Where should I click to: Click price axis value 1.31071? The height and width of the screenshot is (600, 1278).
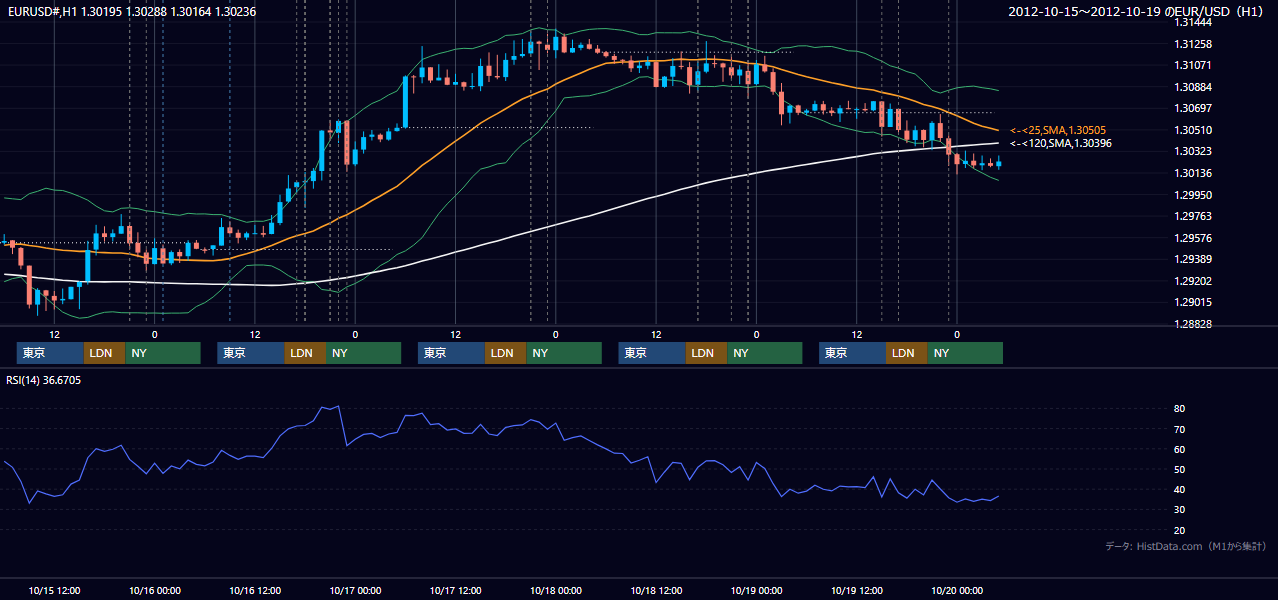[x=1192, y=65]
